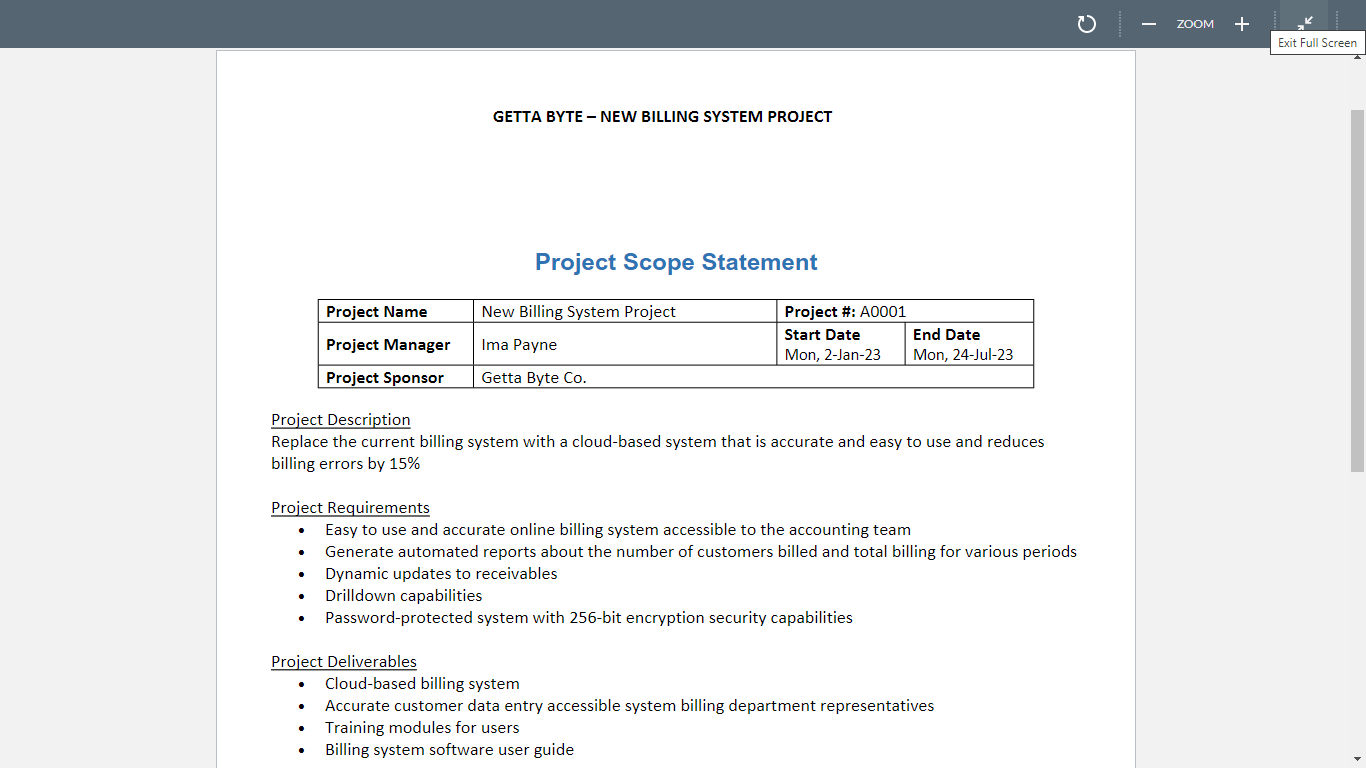Select the Project Sponsor Getta Byte Co.
This screenshot has height=768, width=1366.
click(x=534, y=377)
